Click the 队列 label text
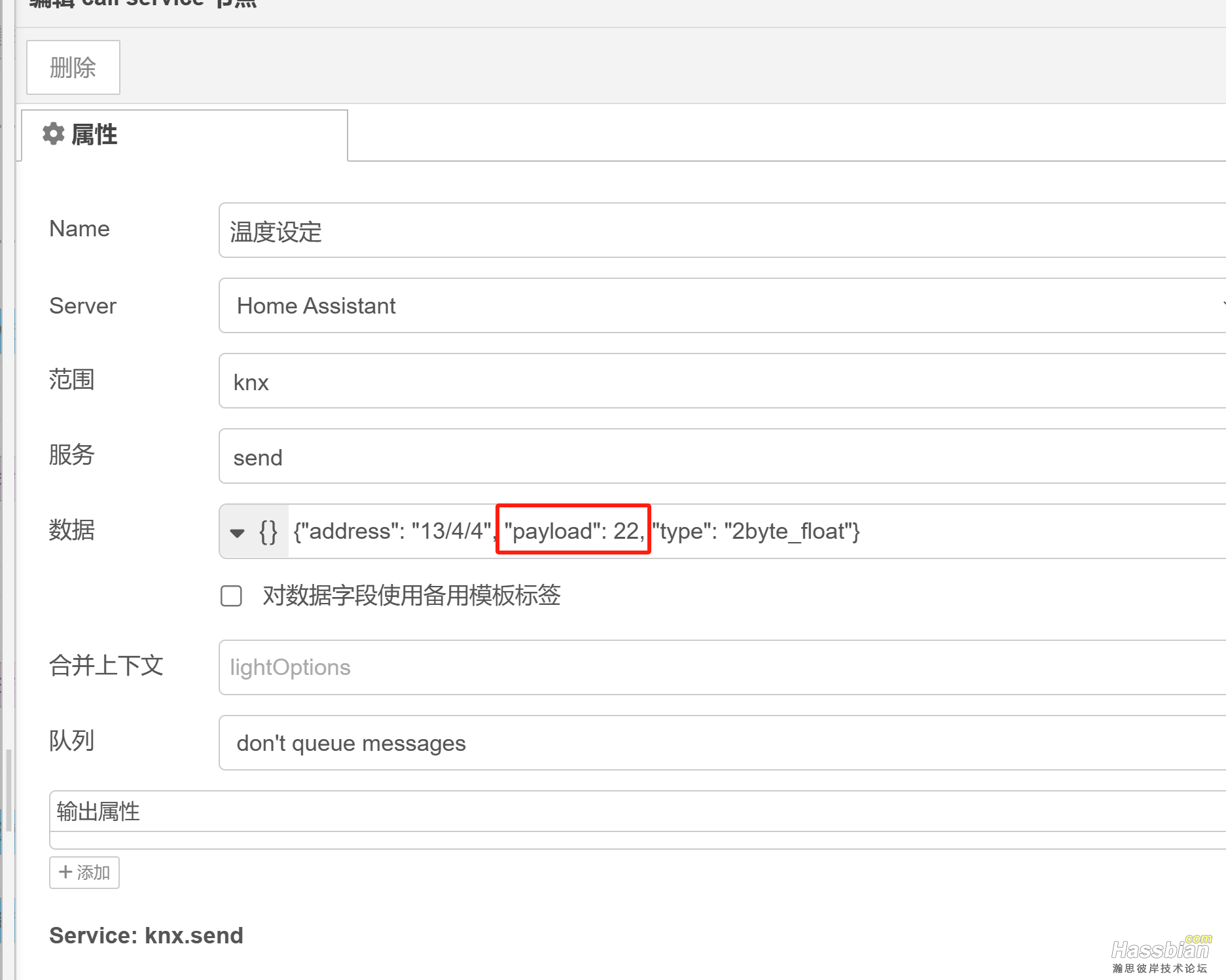The height and width of the screenshot is (980, 1226). (x=72, y=740)
